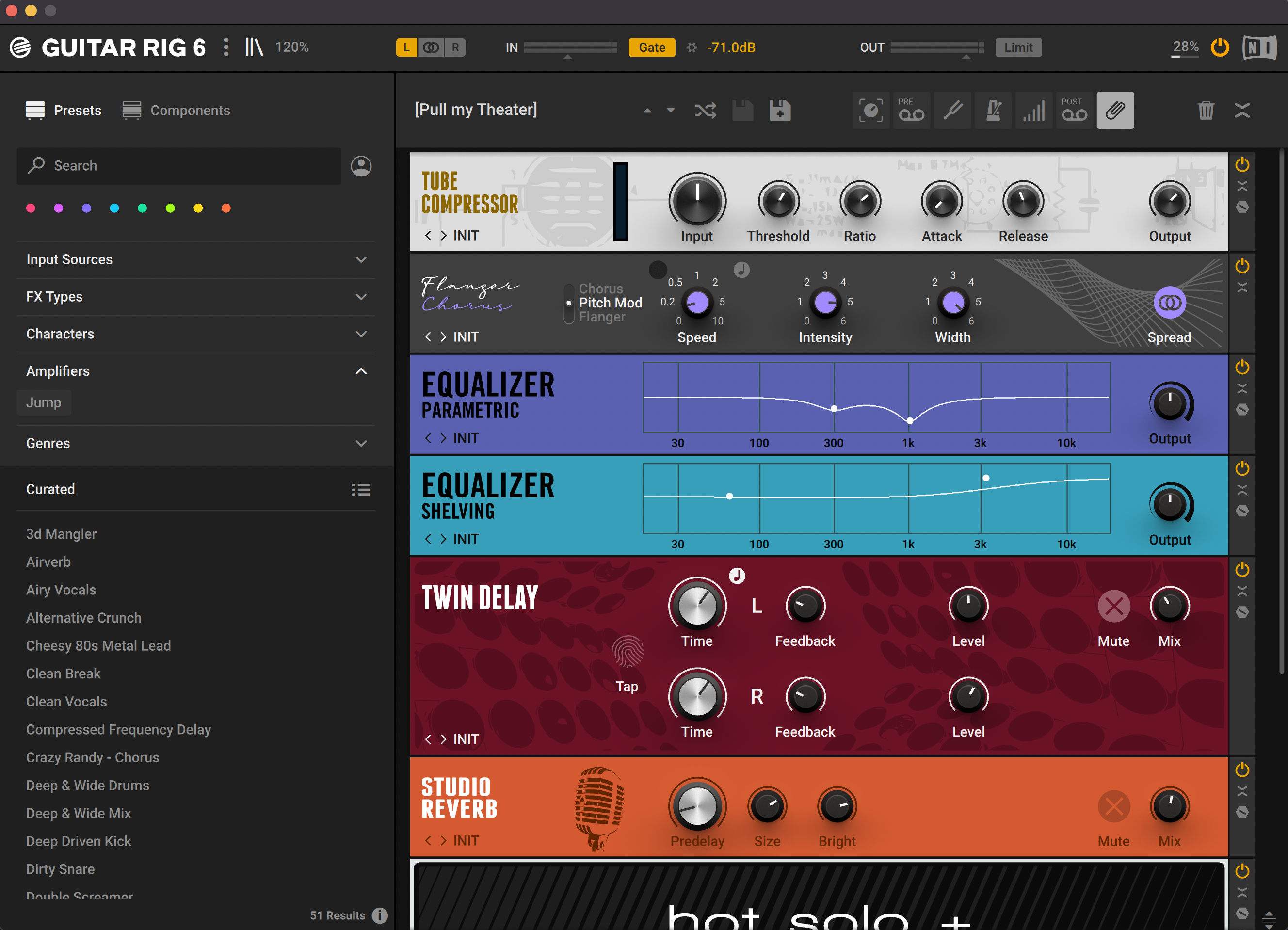Open the 28% CPU usage display
This screenshot has width=1288, height=930.
tap(1186, 47)
